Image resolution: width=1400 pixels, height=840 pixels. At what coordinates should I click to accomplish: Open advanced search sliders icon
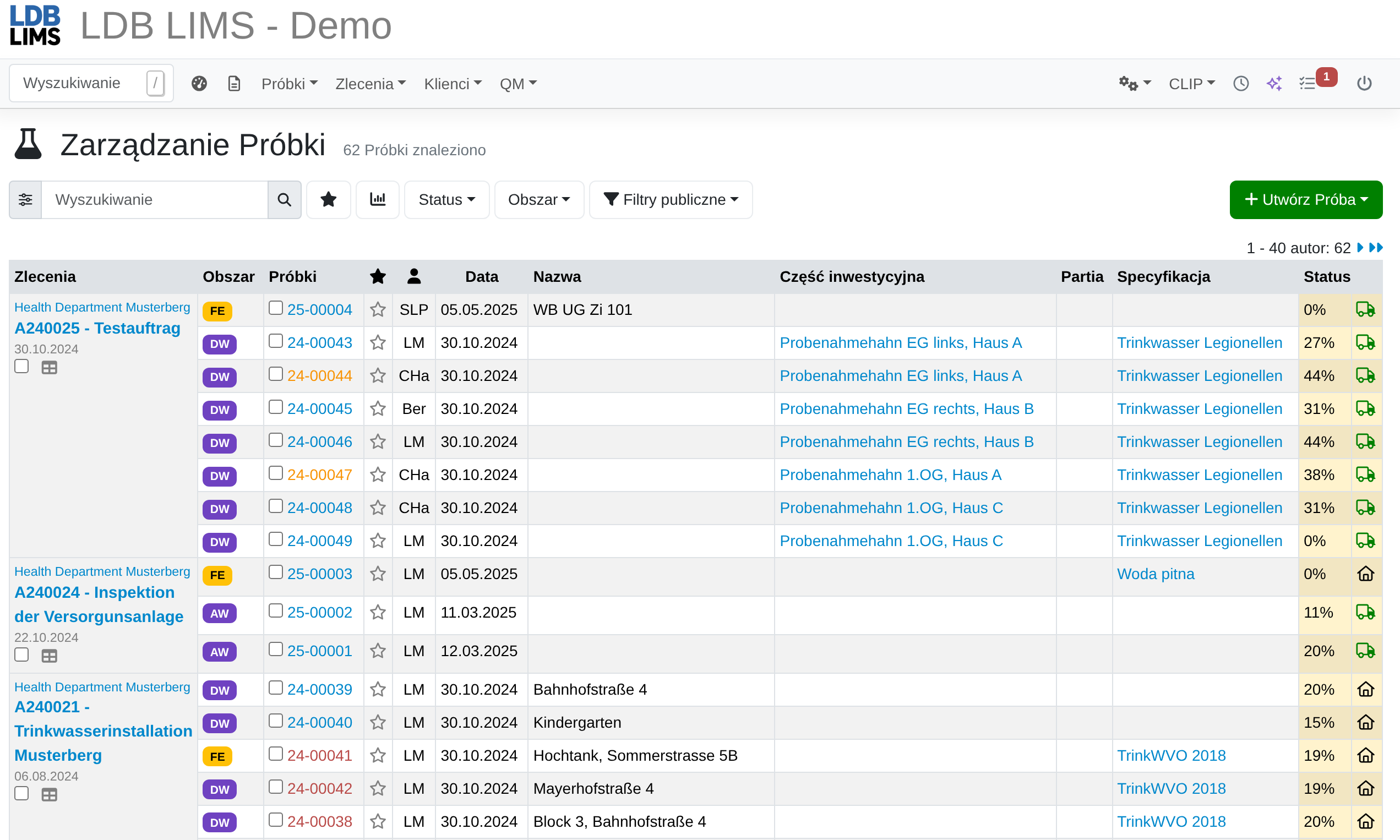click(25, 200)
